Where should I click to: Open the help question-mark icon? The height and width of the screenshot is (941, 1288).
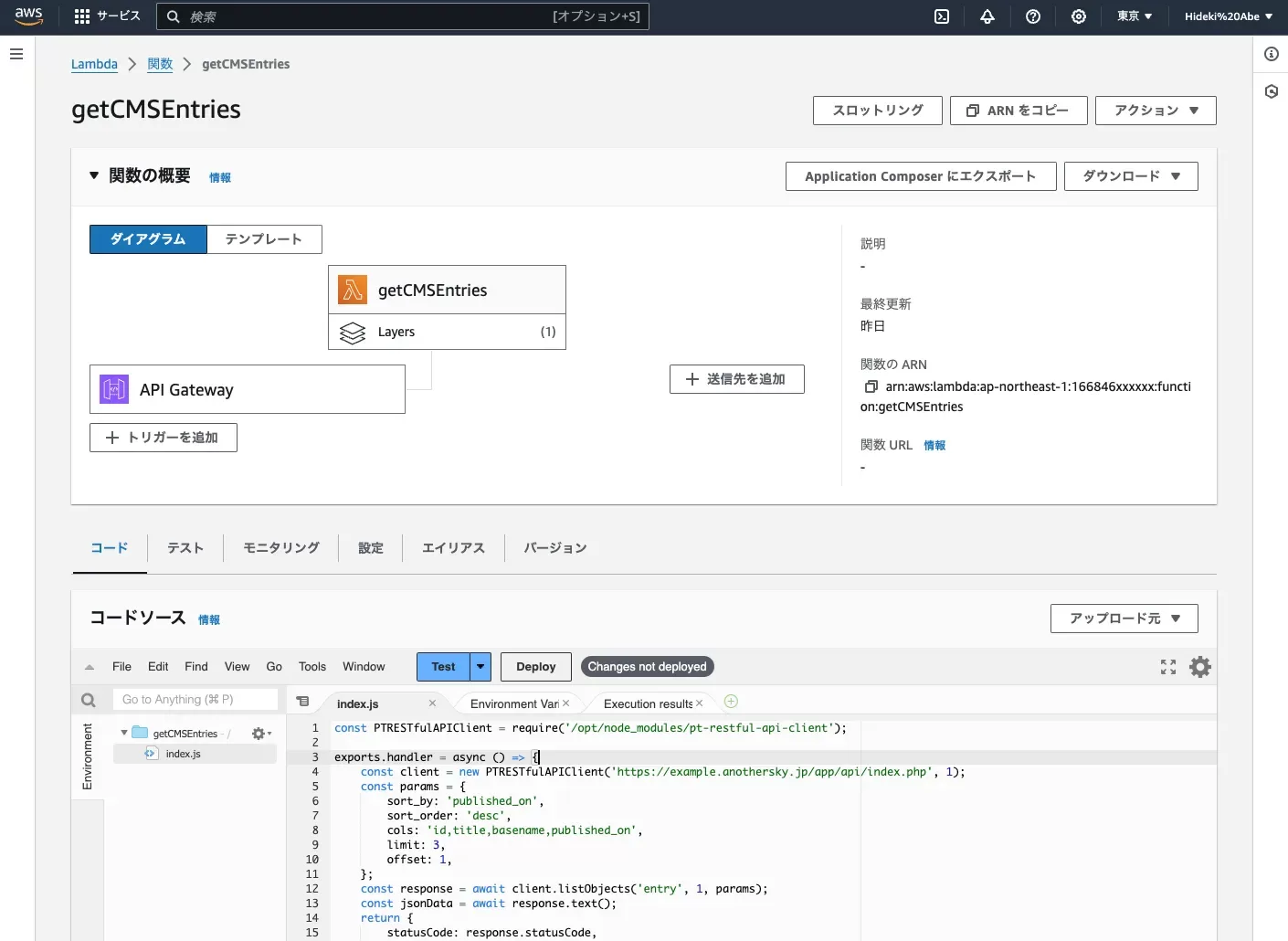pyautogui.click(x=1033, y=16)
